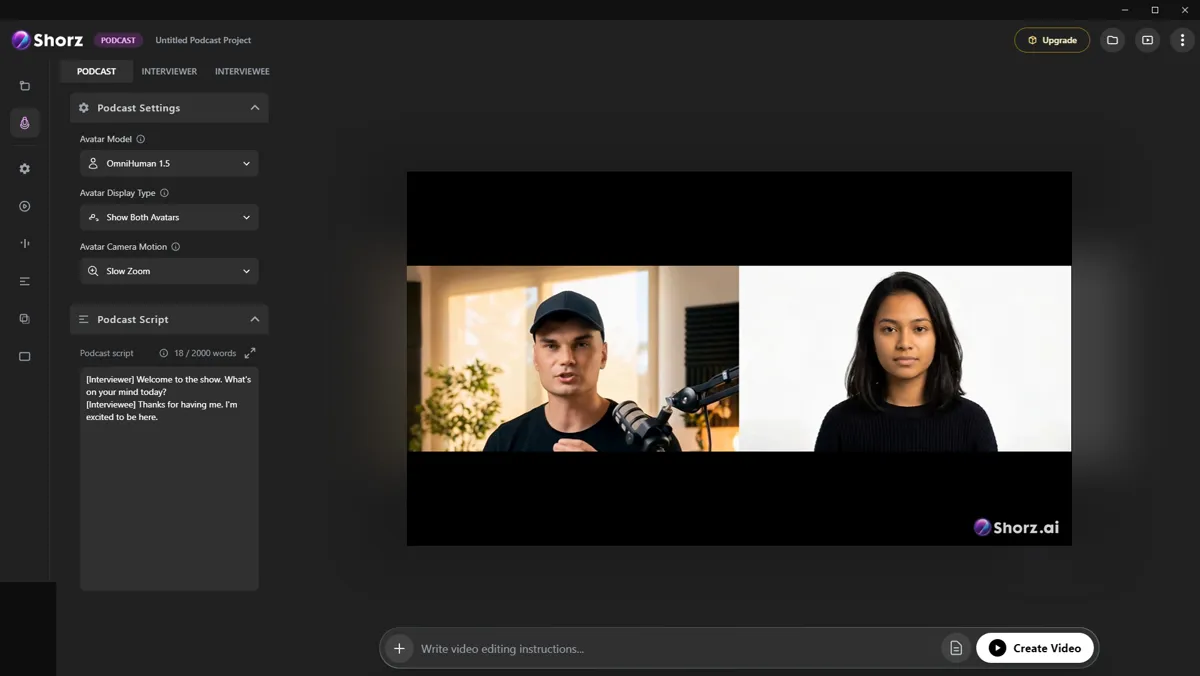
Task: Click the rectangle frame sidebar icon
Action: click(x=25, y=356)
